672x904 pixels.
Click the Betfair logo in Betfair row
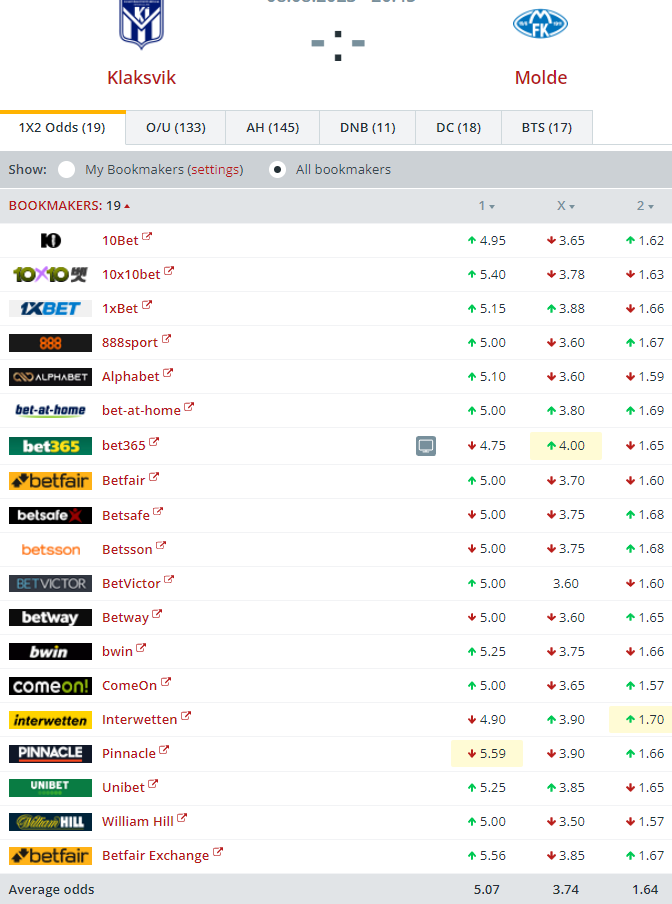point(50,481)
